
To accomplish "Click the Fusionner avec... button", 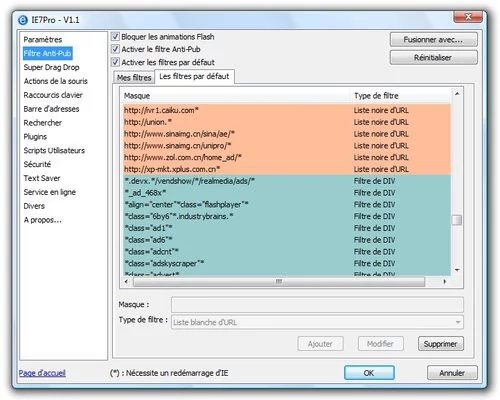I will (433, 40).
